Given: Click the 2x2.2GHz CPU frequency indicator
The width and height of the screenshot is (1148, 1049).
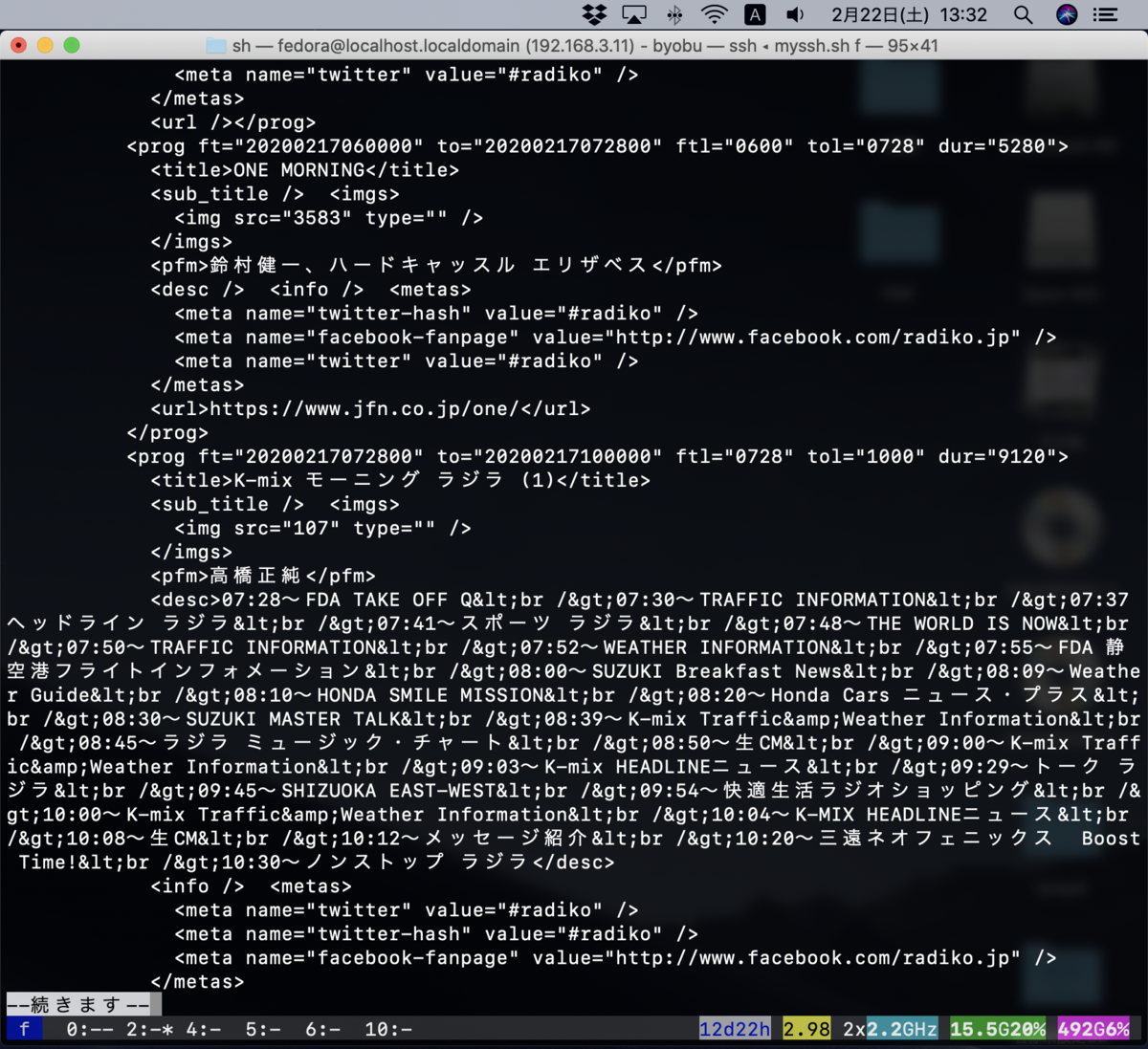Looking at the screenshot, I should 888,1028.
